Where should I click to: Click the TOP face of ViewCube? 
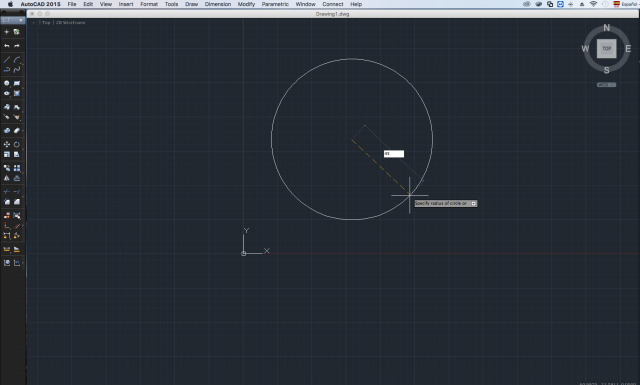[x=607, y=49]
